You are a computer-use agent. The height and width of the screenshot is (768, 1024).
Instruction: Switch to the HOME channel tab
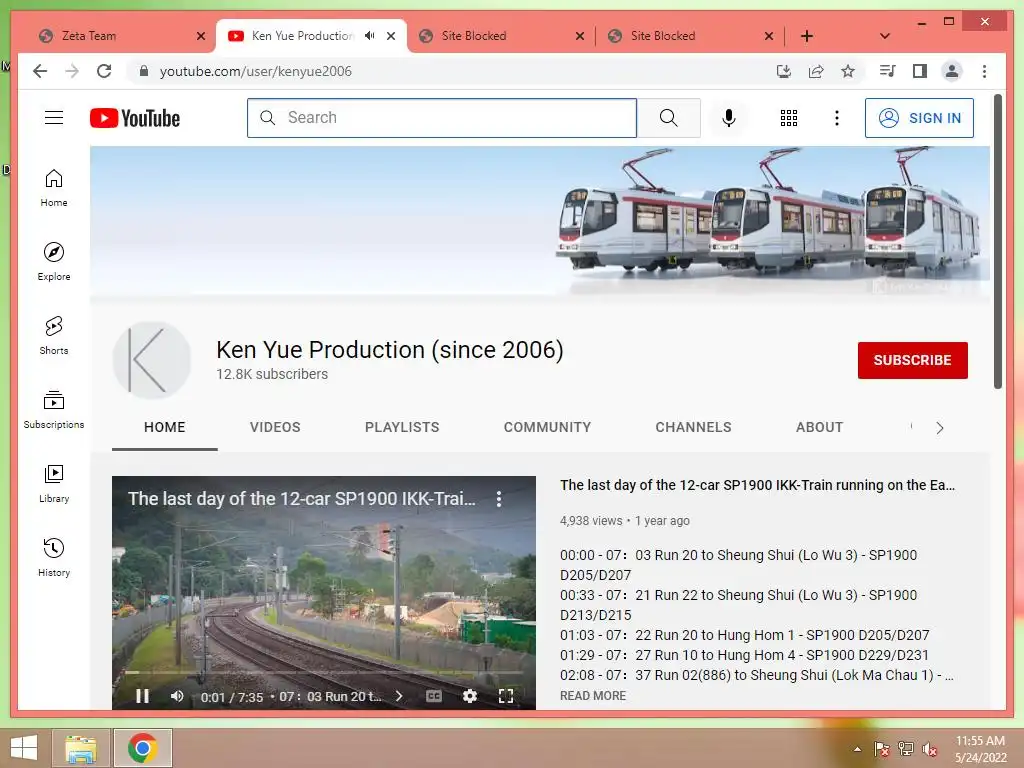[x=165, y=427]
